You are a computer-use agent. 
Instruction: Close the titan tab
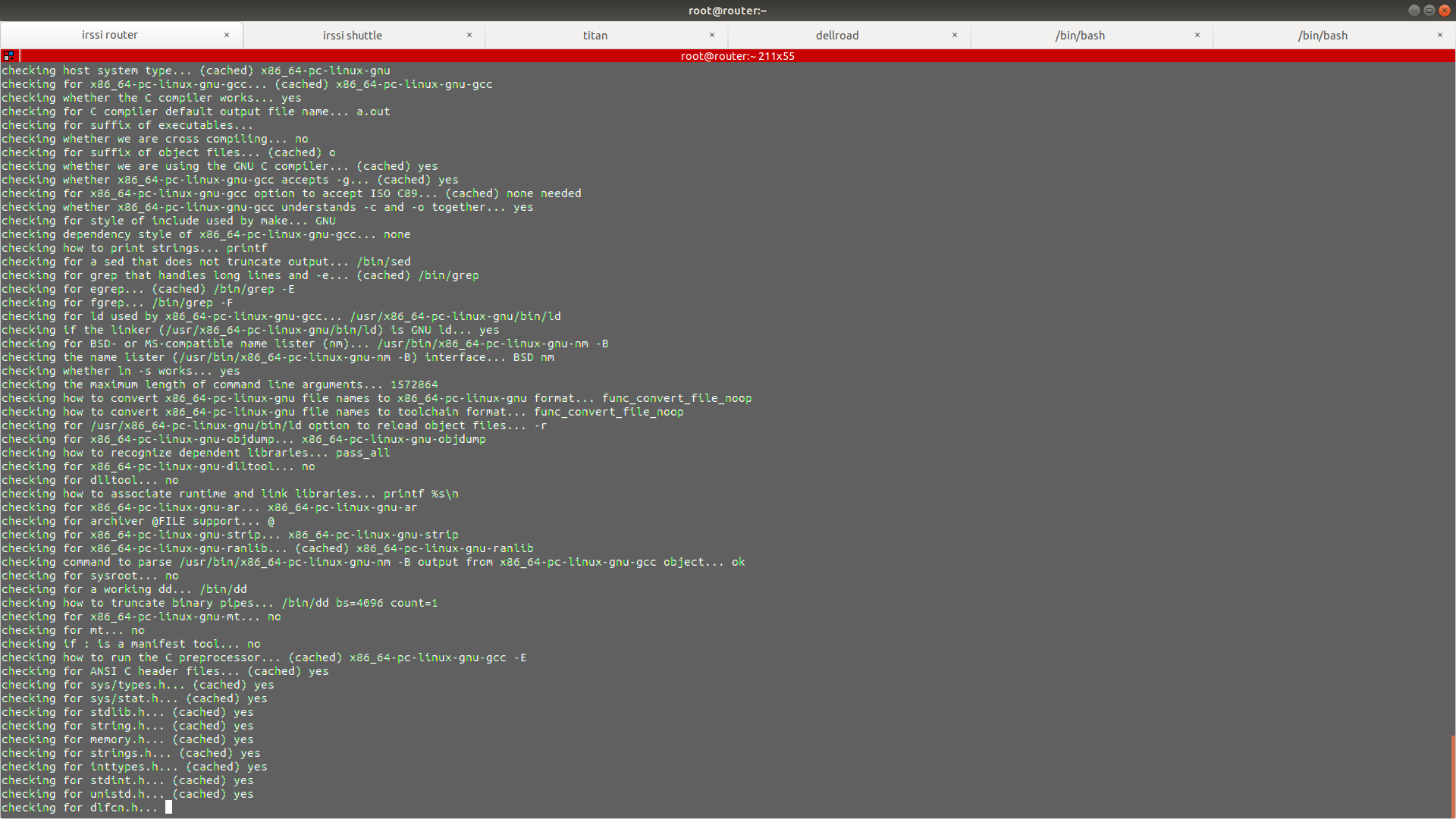711,35
